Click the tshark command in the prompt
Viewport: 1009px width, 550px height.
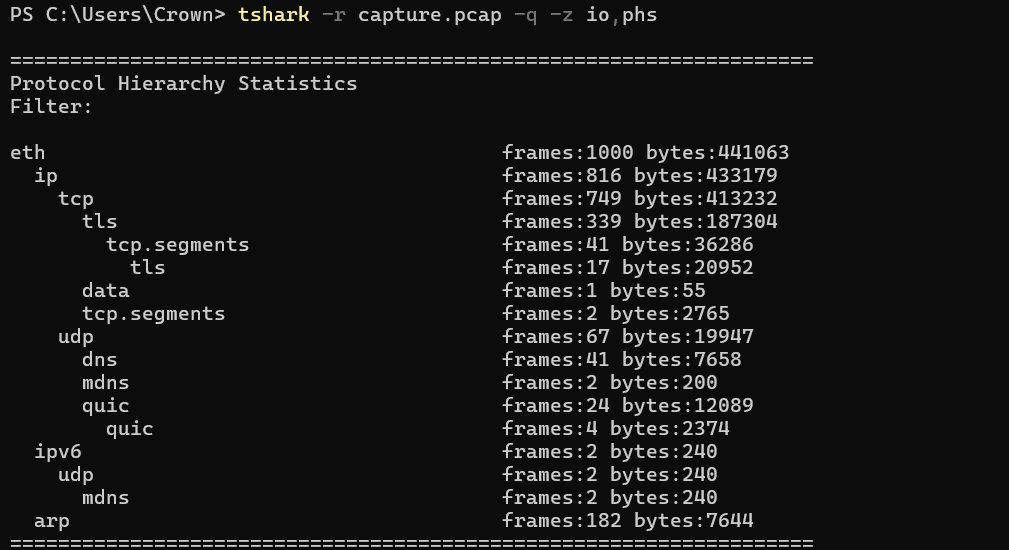[x=273, y=15]
